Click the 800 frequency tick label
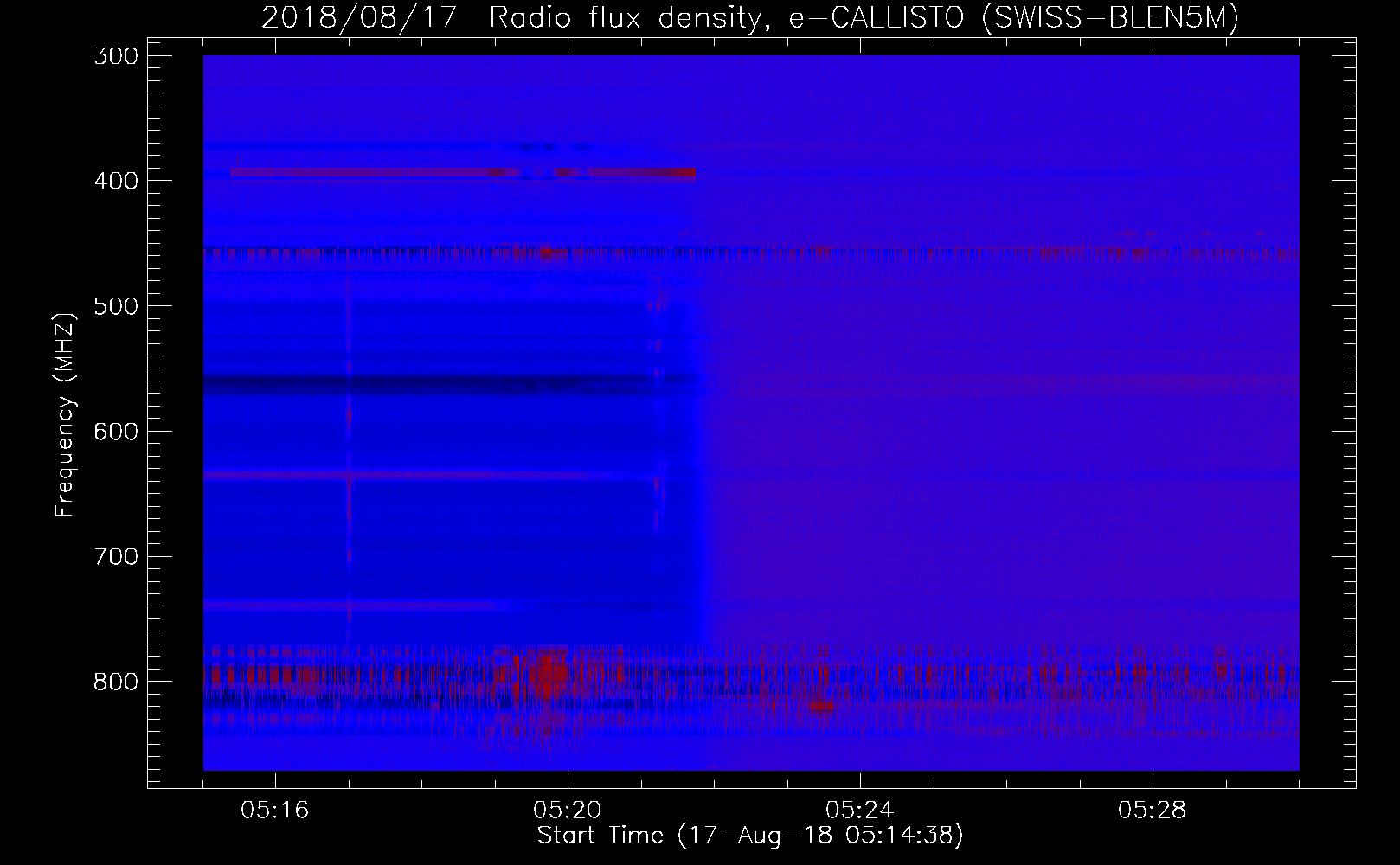This screenshot has height=865, width=1400. (115, 682)
